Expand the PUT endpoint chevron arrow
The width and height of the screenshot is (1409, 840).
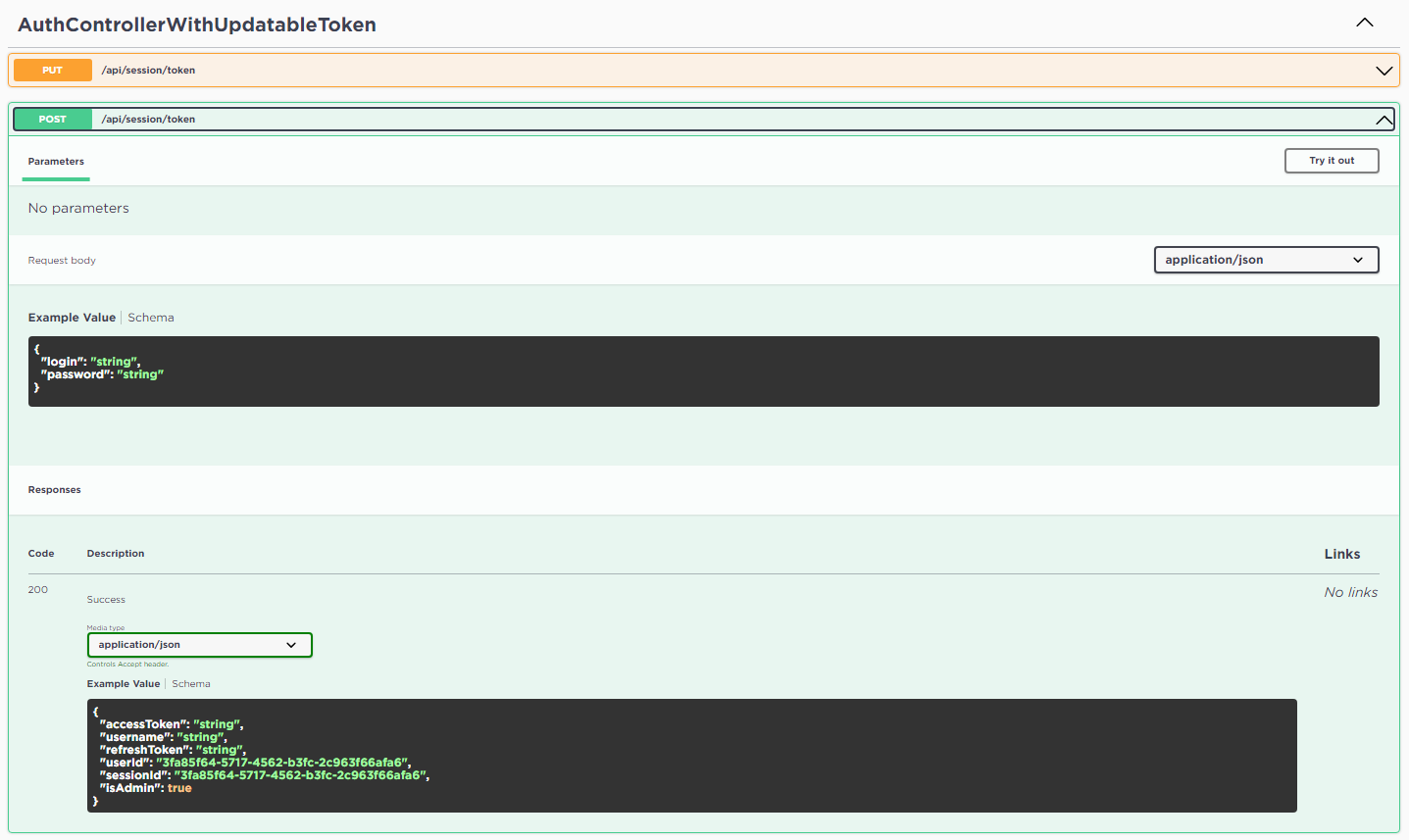tap(1384, 71)
